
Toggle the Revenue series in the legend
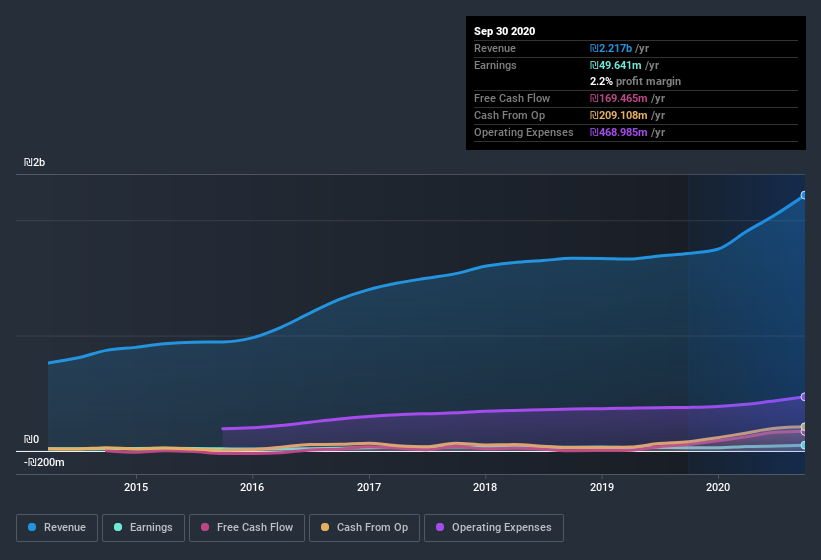(57, 527)
